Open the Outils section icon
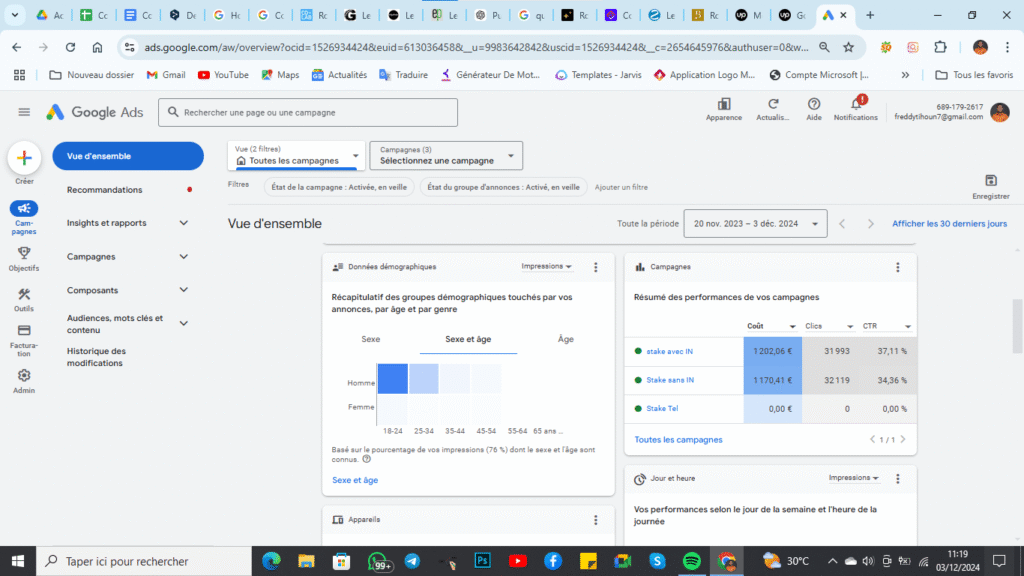The width and height of the screenshot is (1024, 576). click(23, 296)
